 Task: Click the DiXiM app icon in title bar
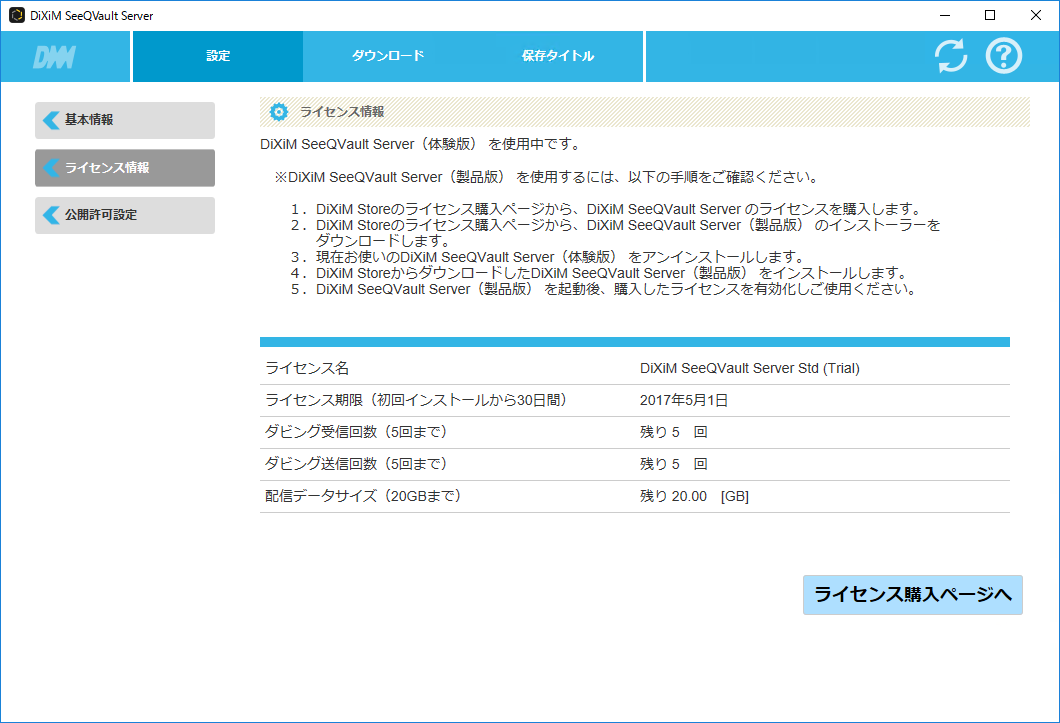[x=18, y=15]
